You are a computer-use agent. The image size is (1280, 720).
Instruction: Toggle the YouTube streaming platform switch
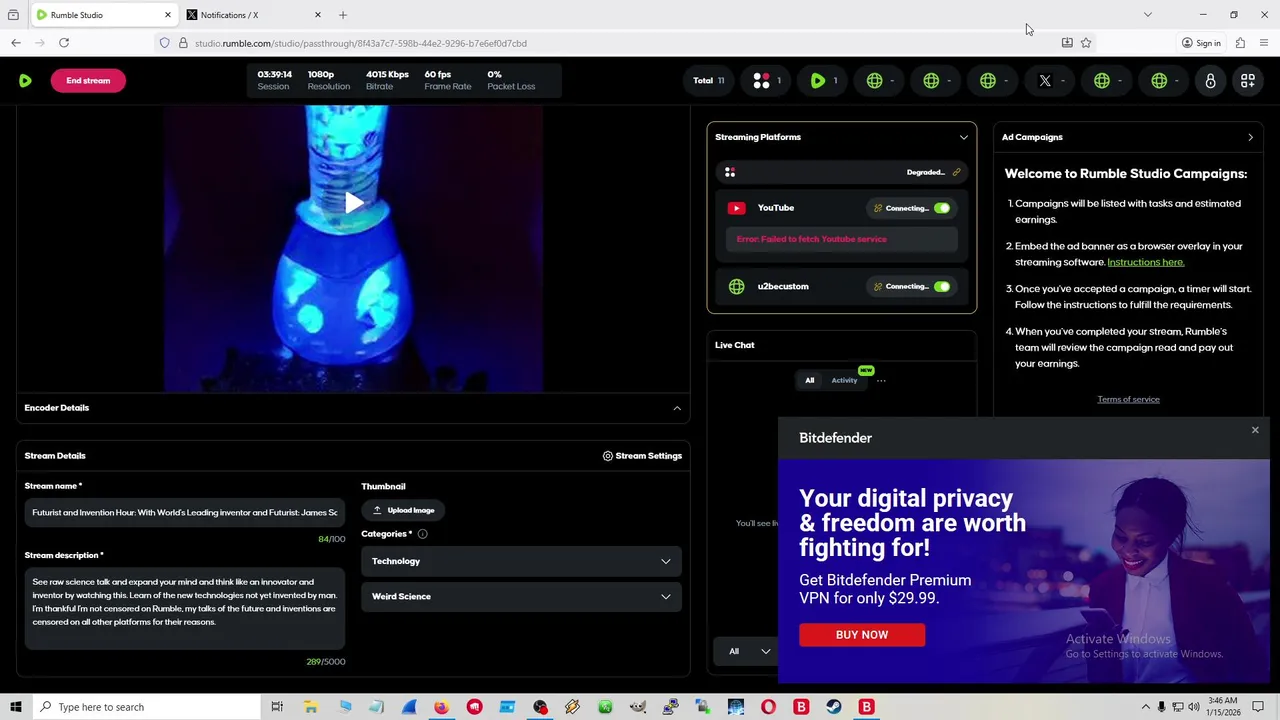click(942, 208)
